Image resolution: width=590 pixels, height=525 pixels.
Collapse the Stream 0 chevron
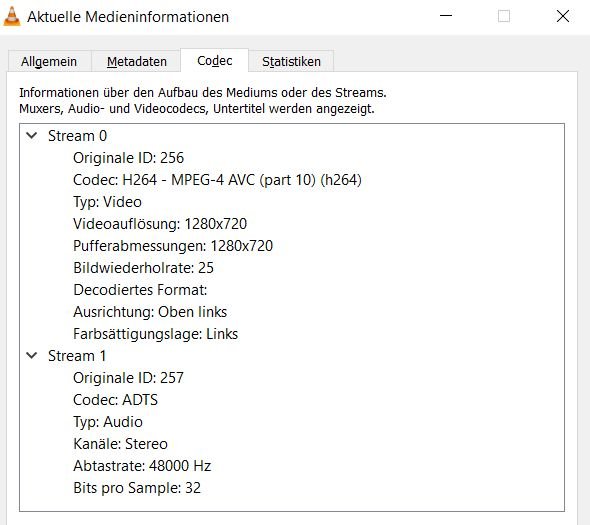click(x=32, y=135)
